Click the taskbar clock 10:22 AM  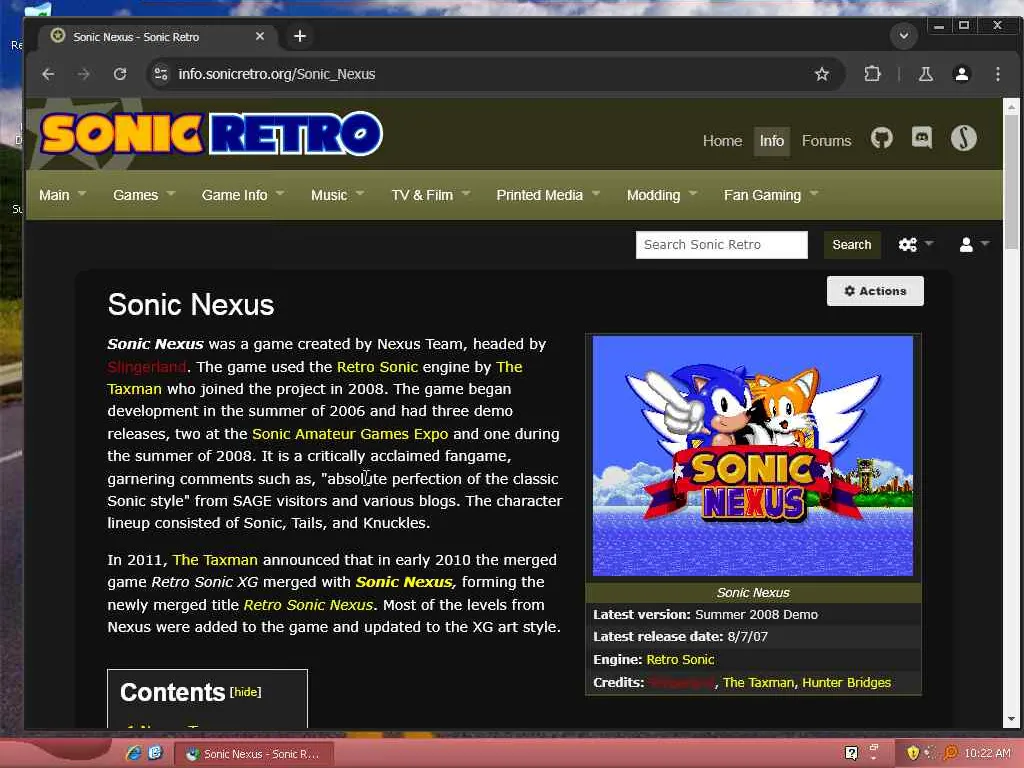987,753
